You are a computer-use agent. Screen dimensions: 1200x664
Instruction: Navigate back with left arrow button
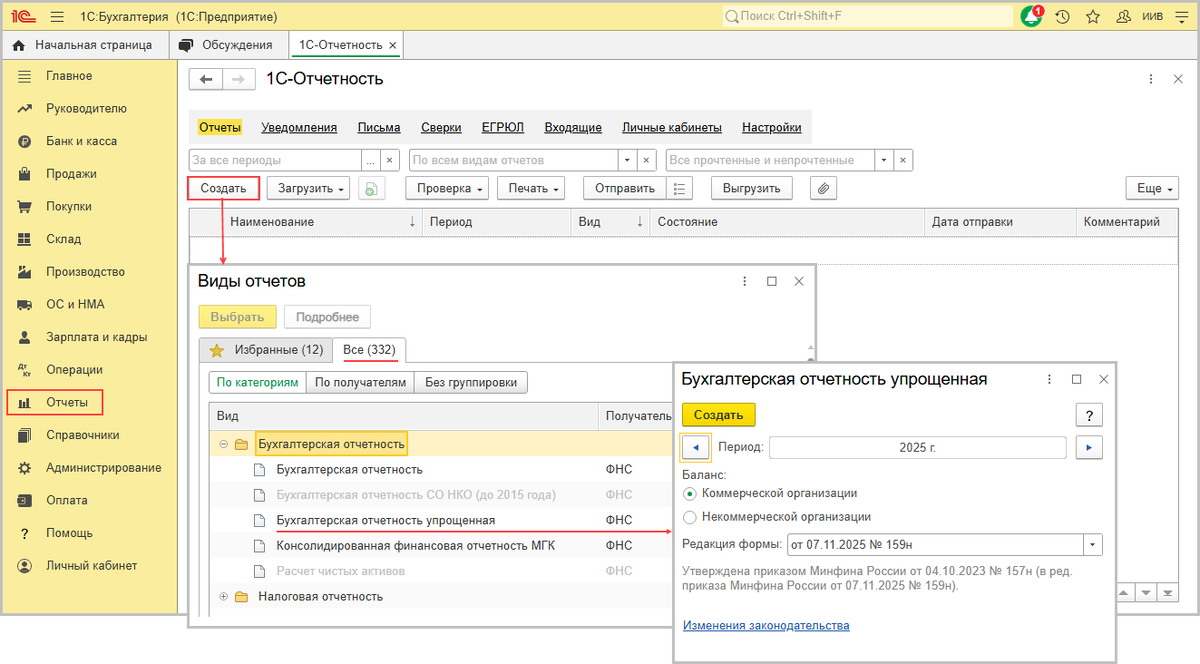[206, 80]
